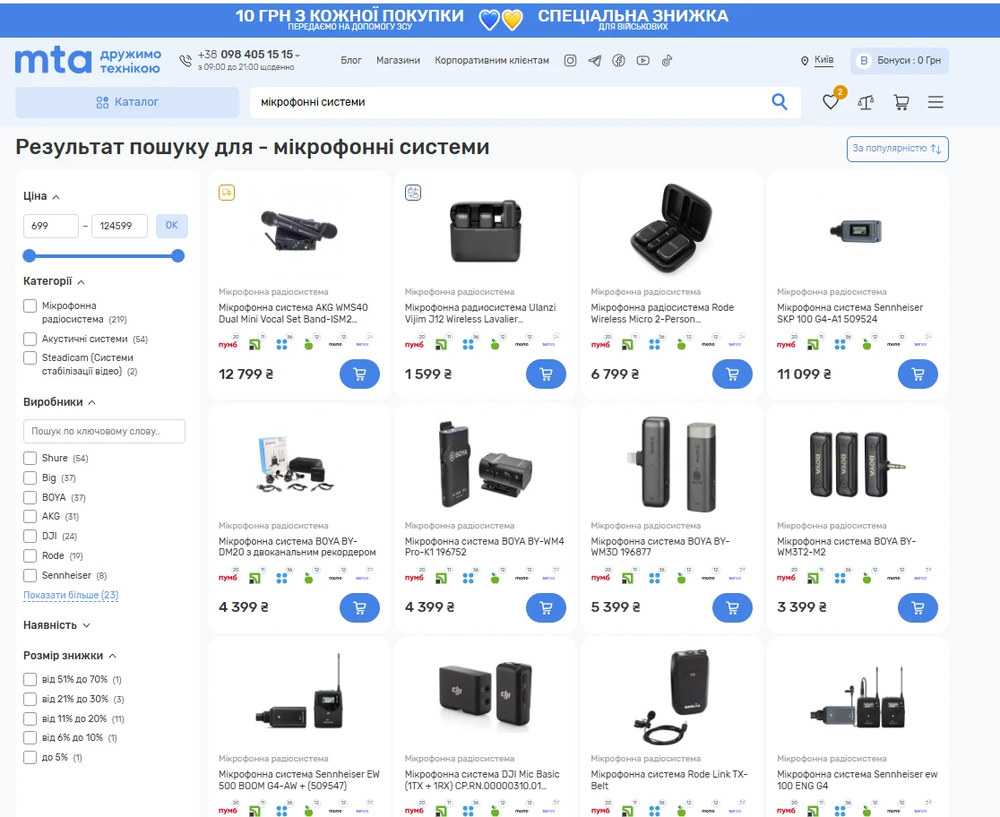Screen dimensions: 1000x817
Task: Tick the Sennheiser manufacturer checkbox
Action: (30, 575)
